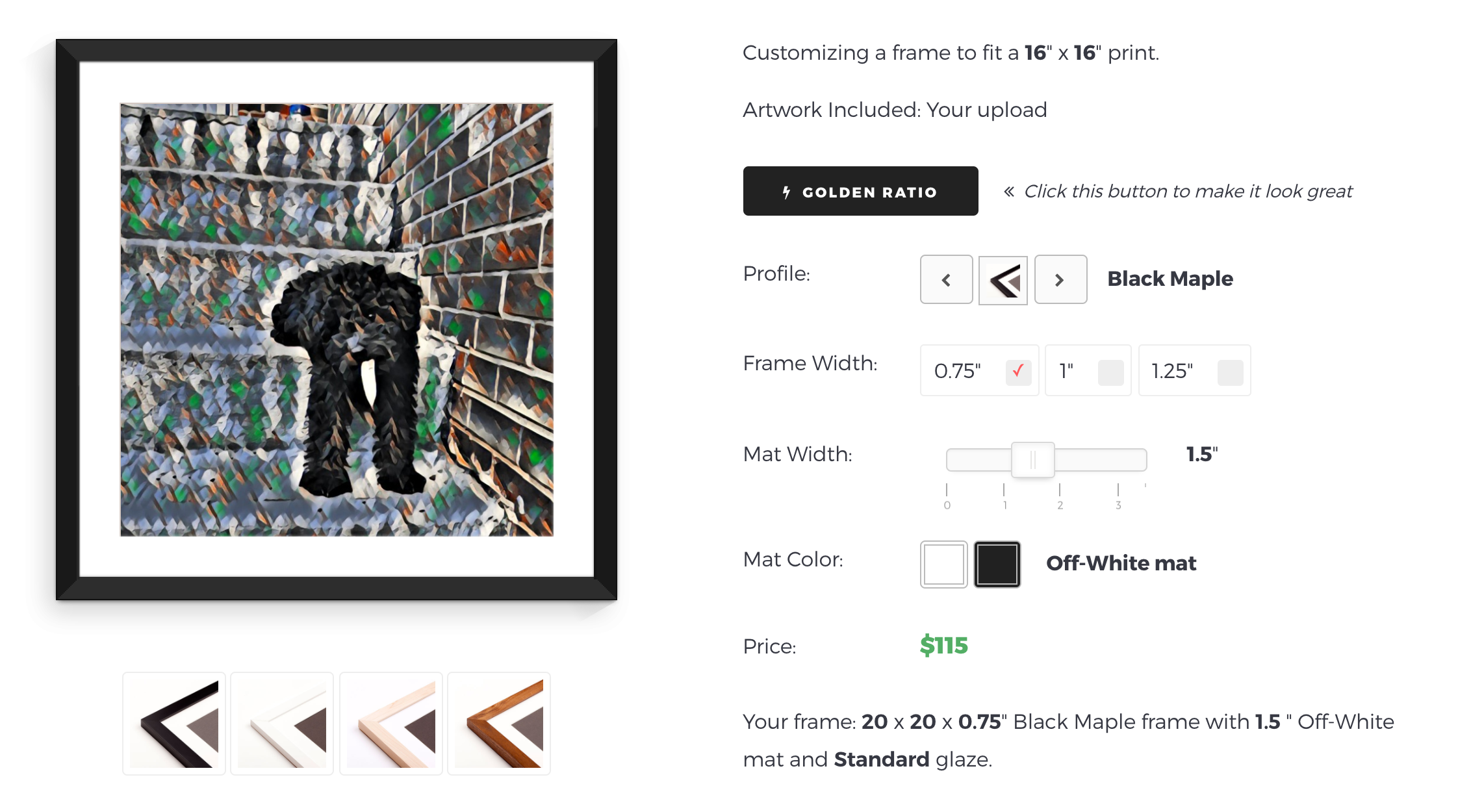The height and width of the screenshot is (812, 1458).
Task: Choose the black mat color swatch
Action: [x=997, y=565]
